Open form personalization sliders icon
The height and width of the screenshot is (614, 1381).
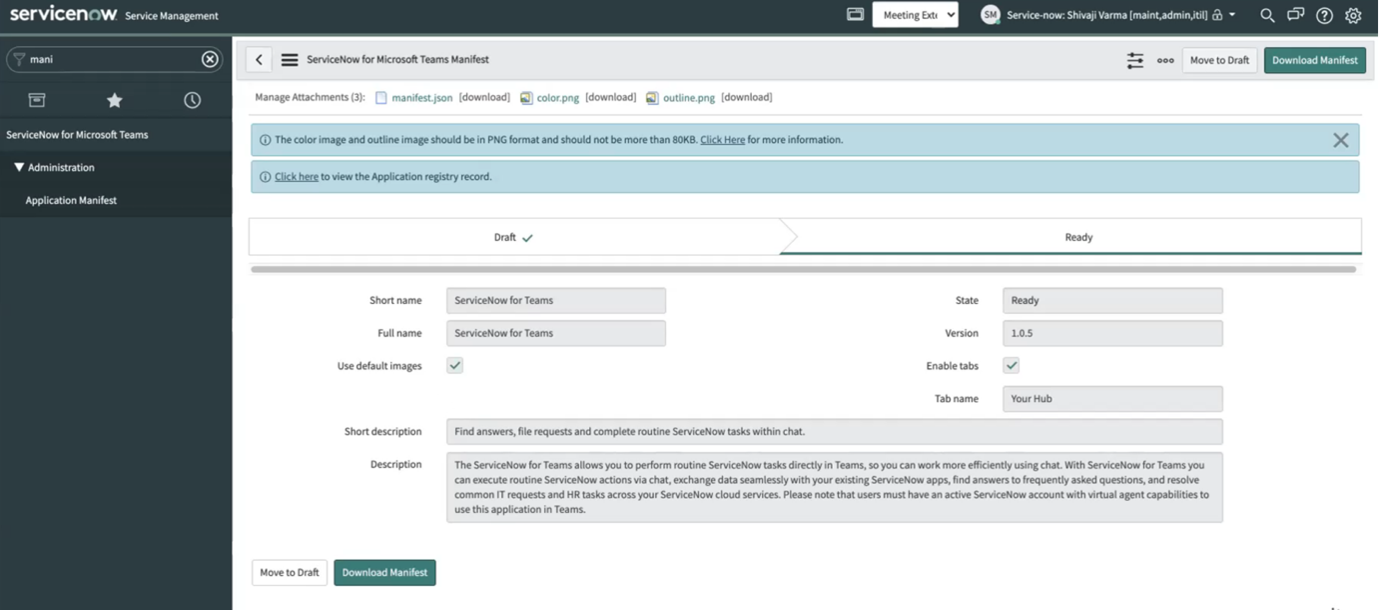pos(1135,60)
